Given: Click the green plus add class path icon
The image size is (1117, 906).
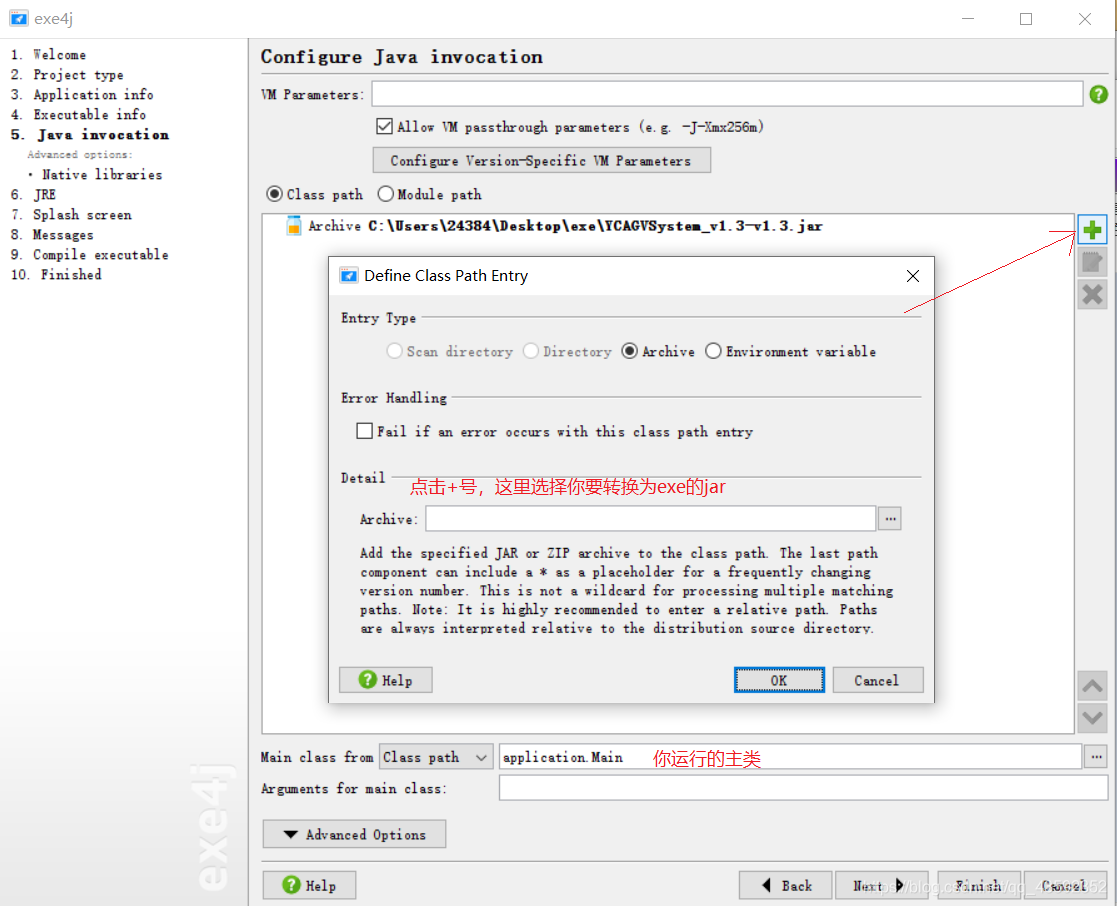Looking at the screenshot, I should (1092, 230).
